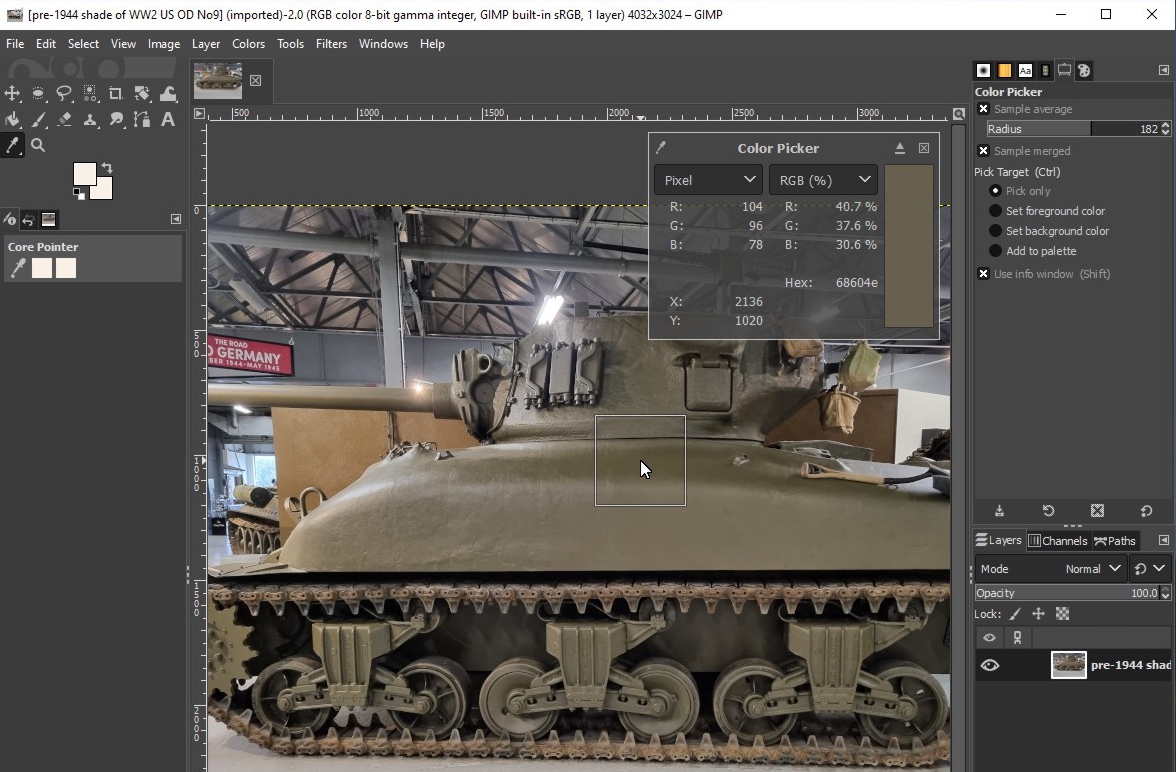Select the Free Select lasso tool

tap(64, 93)
